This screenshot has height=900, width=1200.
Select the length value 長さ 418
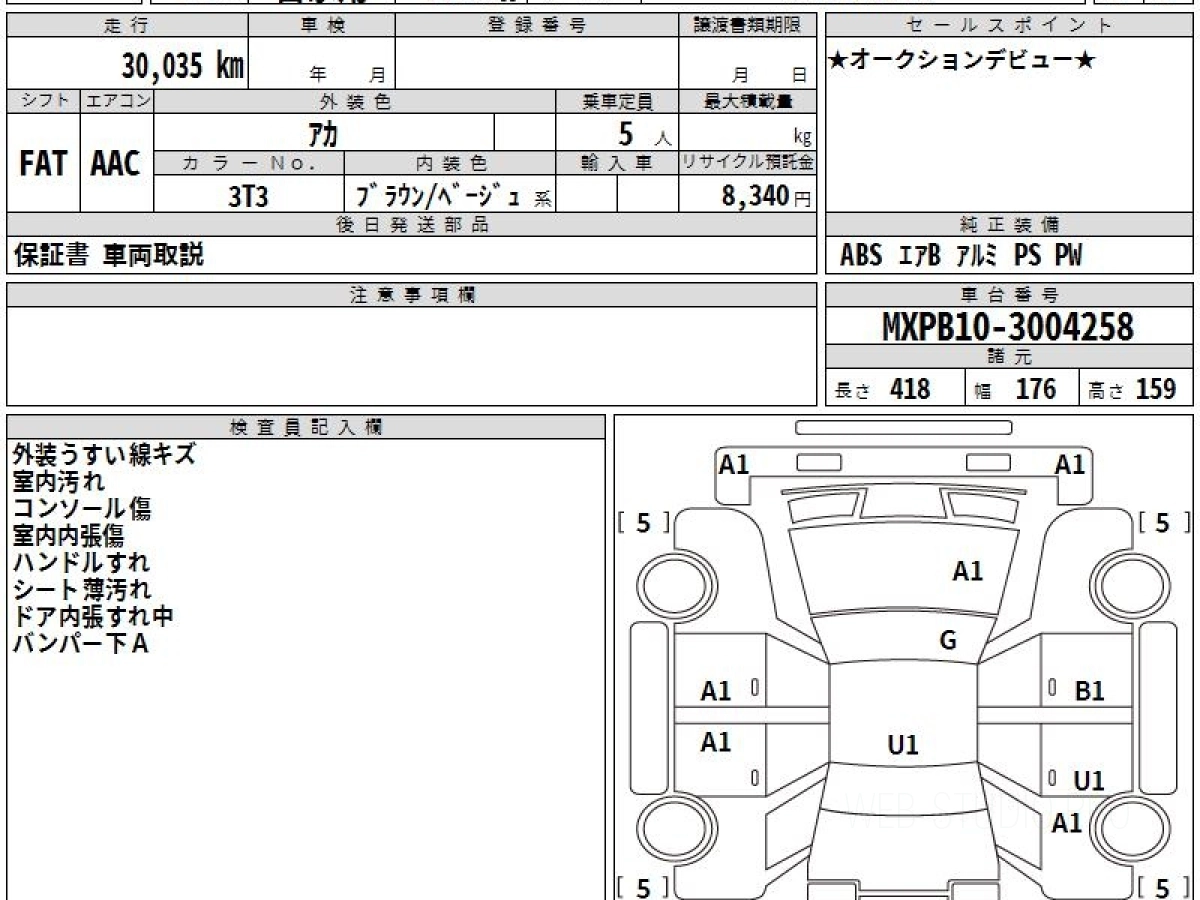click(882, 389)
